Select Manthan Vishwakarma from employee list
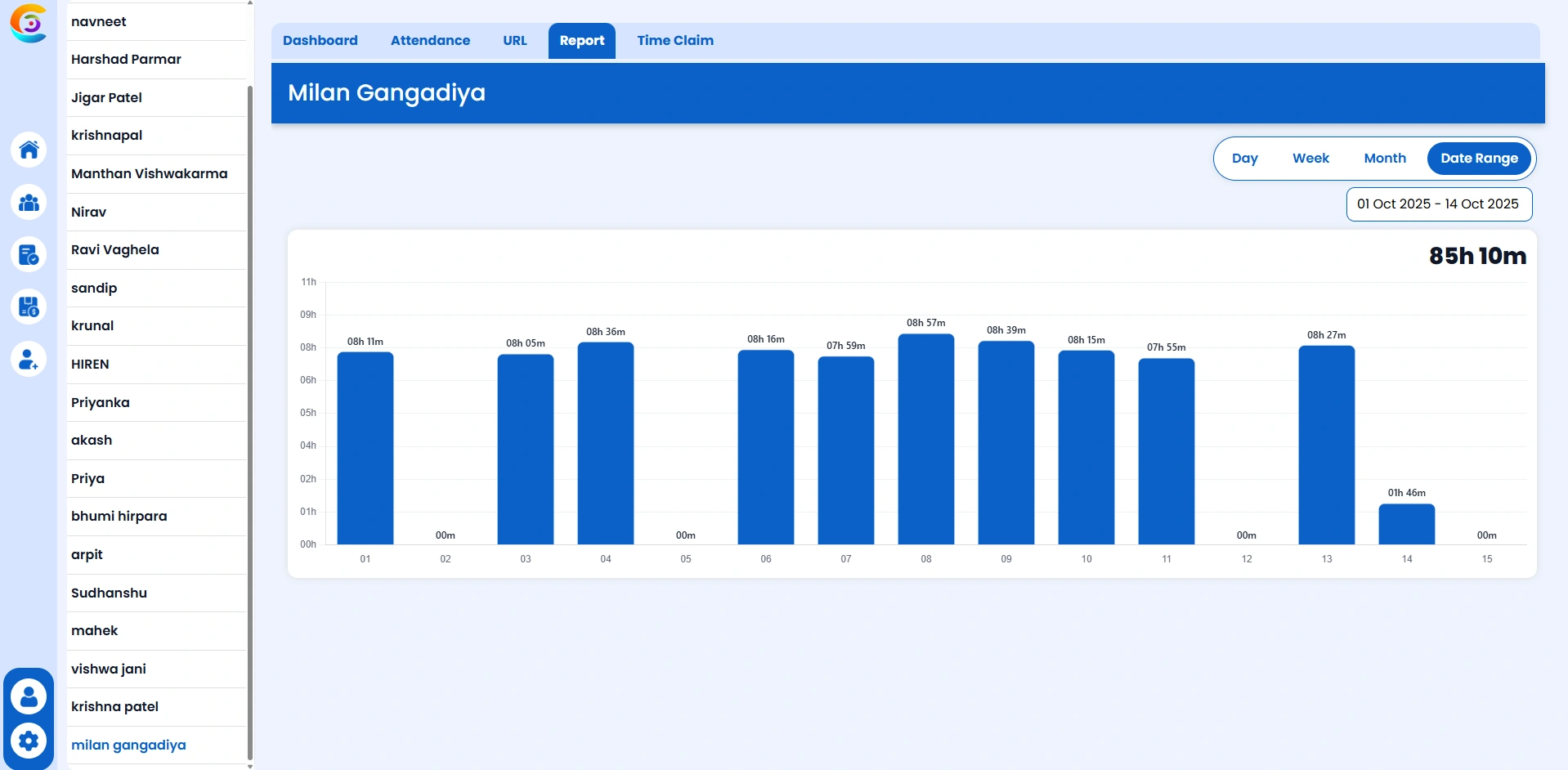The height and width of the screenshot is (770, 1568). point(150,174)
